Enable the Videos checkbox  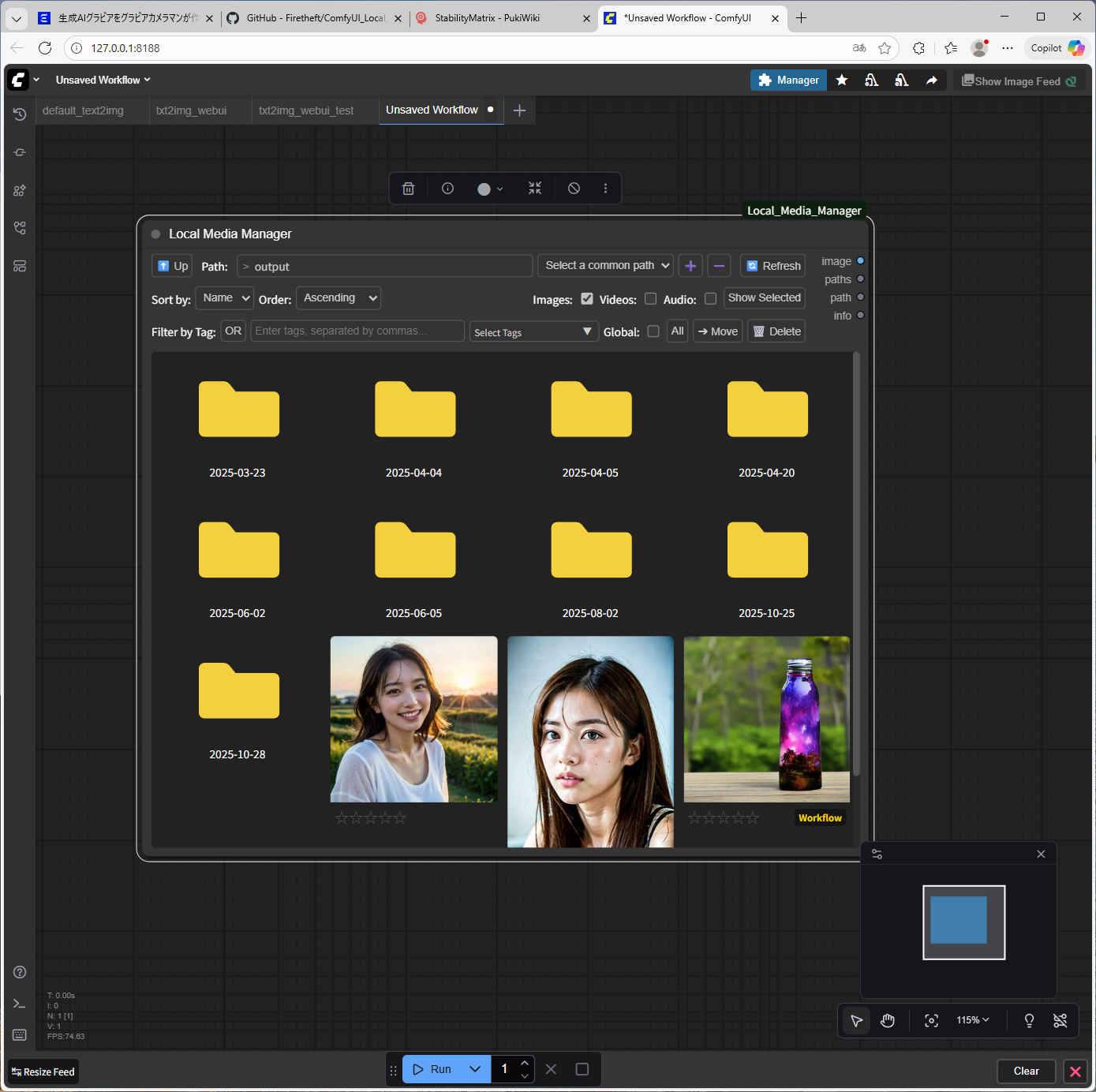(x=650, y=299)
